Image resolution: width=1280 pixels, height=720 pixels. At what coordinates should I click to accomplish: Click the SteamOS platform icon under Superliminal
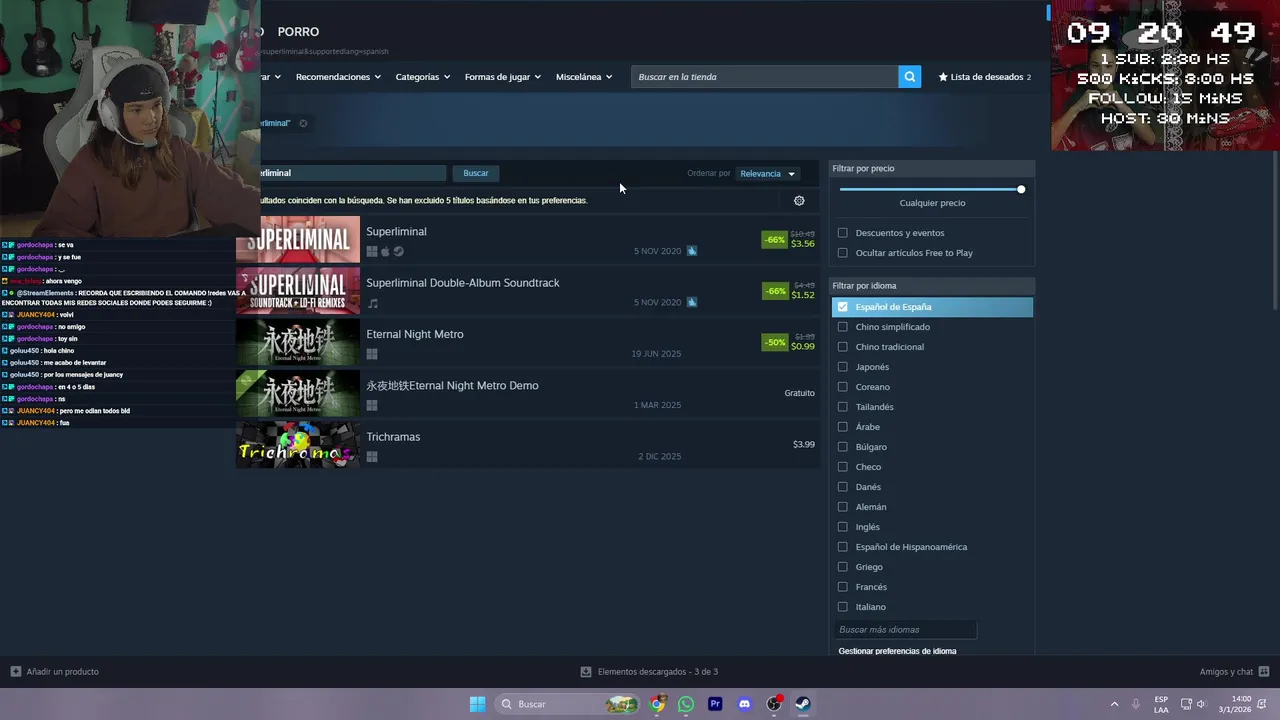tap(398, 252)
